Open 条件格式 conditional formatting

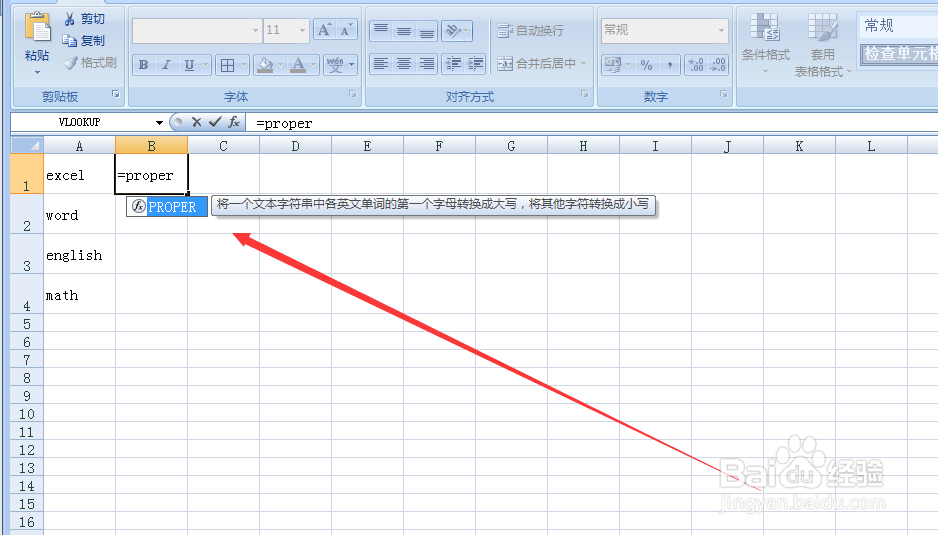(x=766, y=43)
